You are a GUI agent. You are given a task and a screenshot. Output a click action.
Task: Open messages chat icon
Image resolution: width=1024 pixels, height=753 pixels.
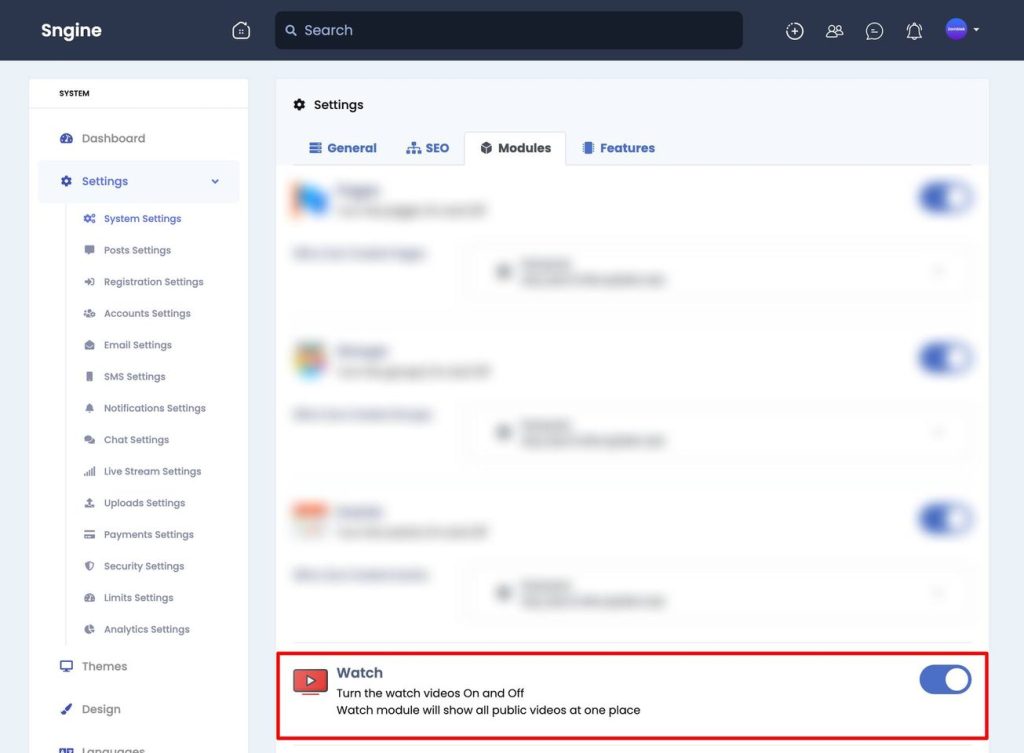(874, 31)
